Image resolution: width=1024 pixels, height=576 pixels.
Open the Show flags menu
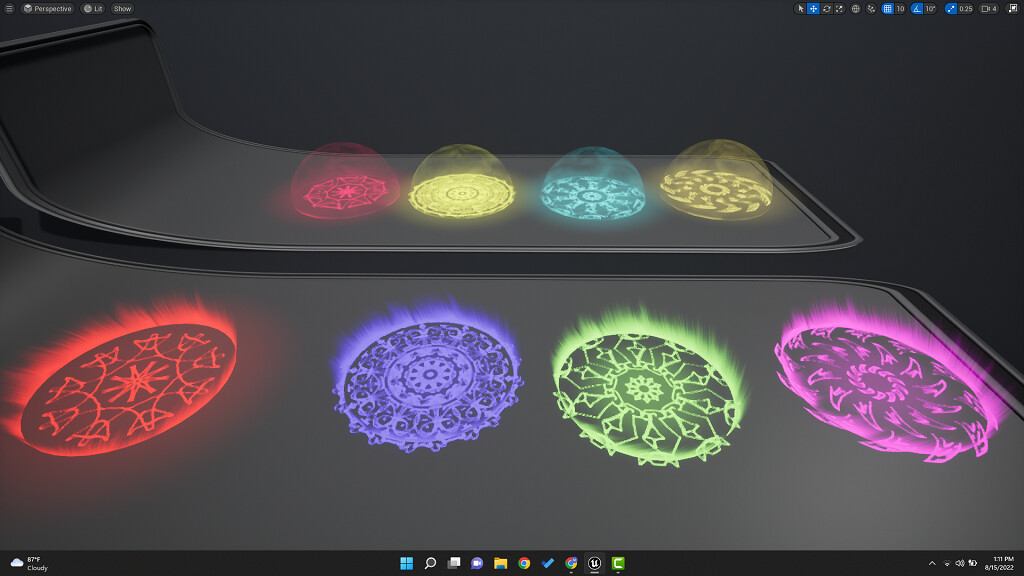coord(121,9)
